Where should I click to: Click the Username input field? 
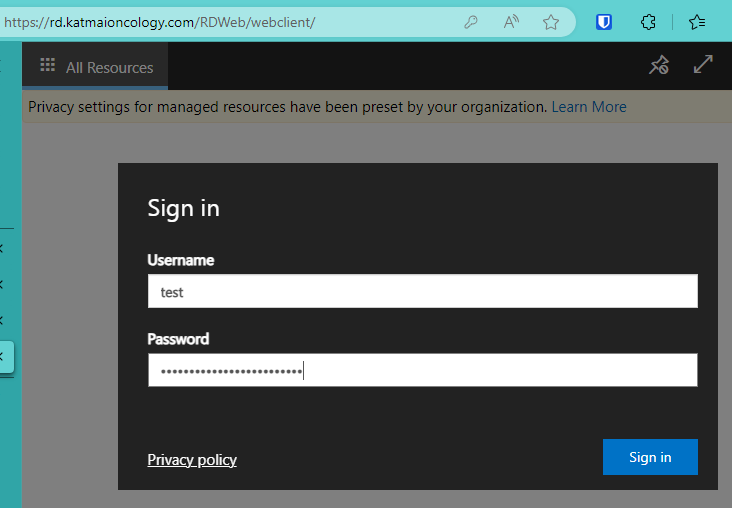coord(422,291)
